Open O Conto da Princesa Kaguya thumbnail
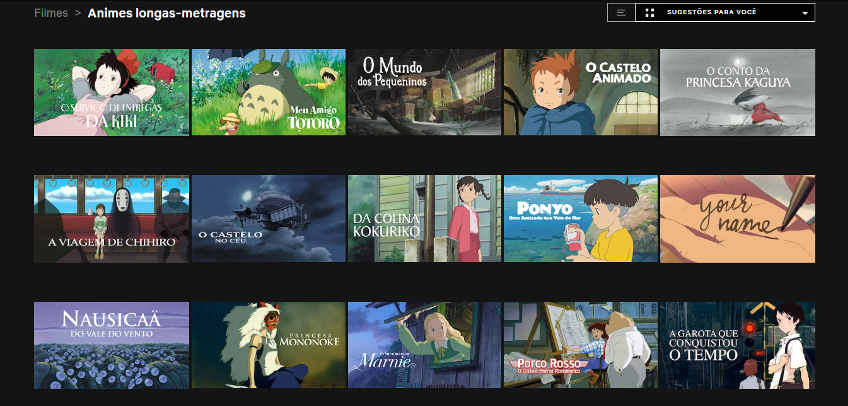The height and width of the screenshot is (406, 848). click(738, 92)
